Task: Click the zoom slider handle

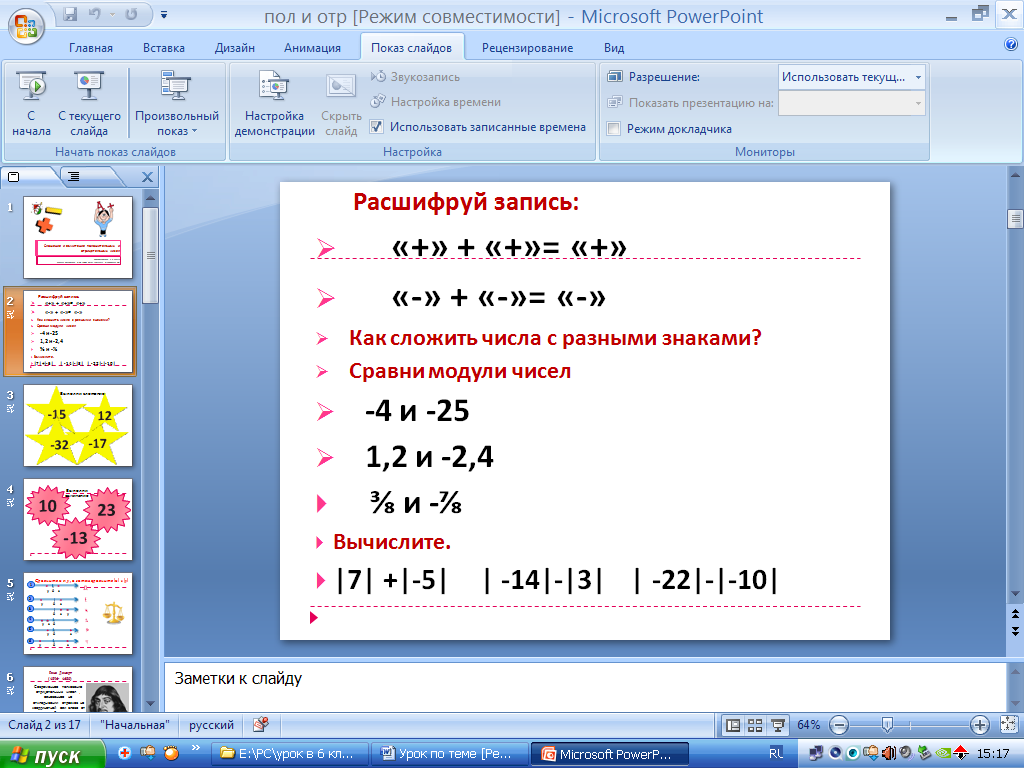Action: click(887, 725)
